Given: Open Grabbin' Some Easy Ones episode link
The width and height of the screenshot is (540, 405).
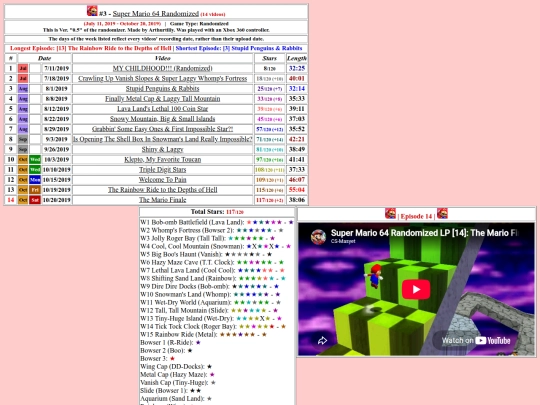Looking at the screenshot, I should click(x=163, y=129).
